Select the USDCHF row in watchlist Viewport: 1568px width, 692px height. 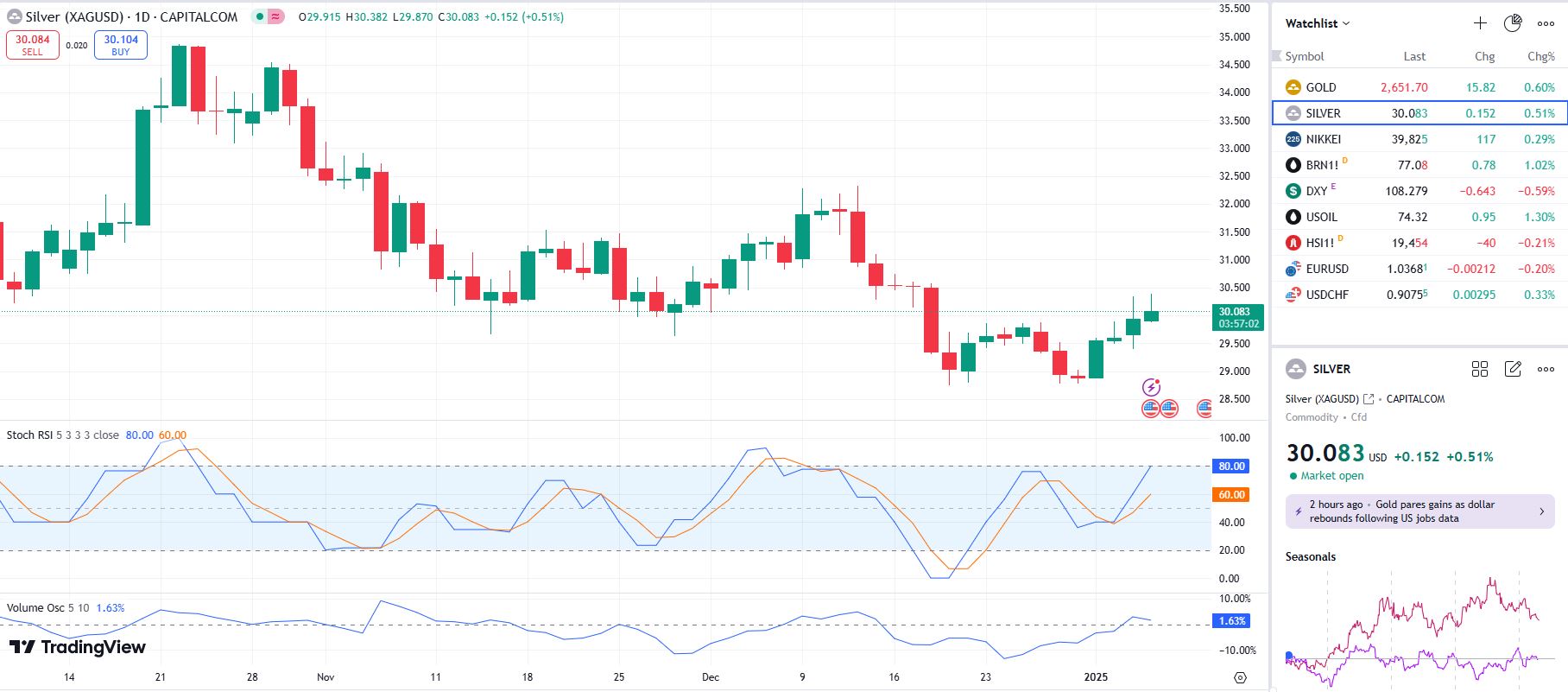1419,295
